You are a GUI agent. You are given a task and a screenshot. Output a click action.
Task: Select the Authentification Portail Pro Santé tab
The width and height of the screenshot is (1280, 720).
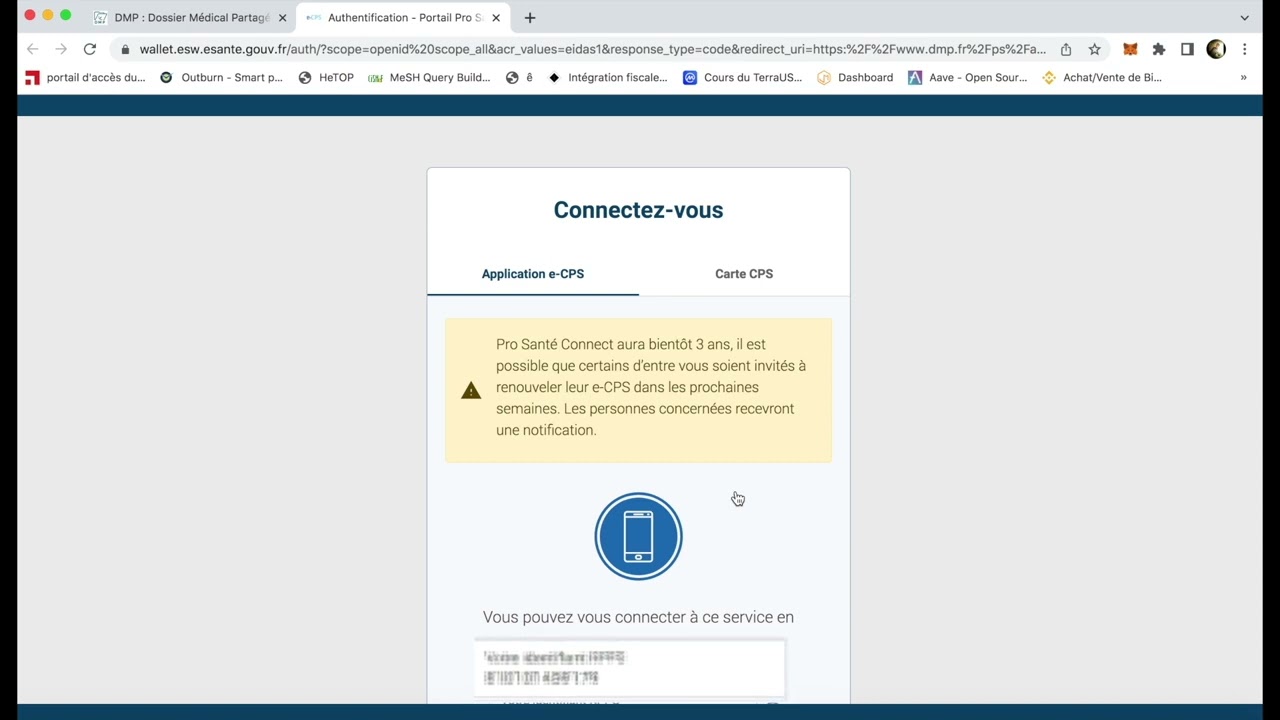click(x=405, y=18)
